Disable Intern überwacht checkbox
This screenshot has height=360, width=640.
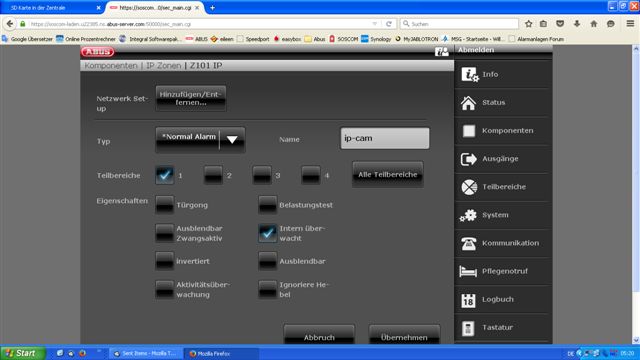click(x=267, y=233)
